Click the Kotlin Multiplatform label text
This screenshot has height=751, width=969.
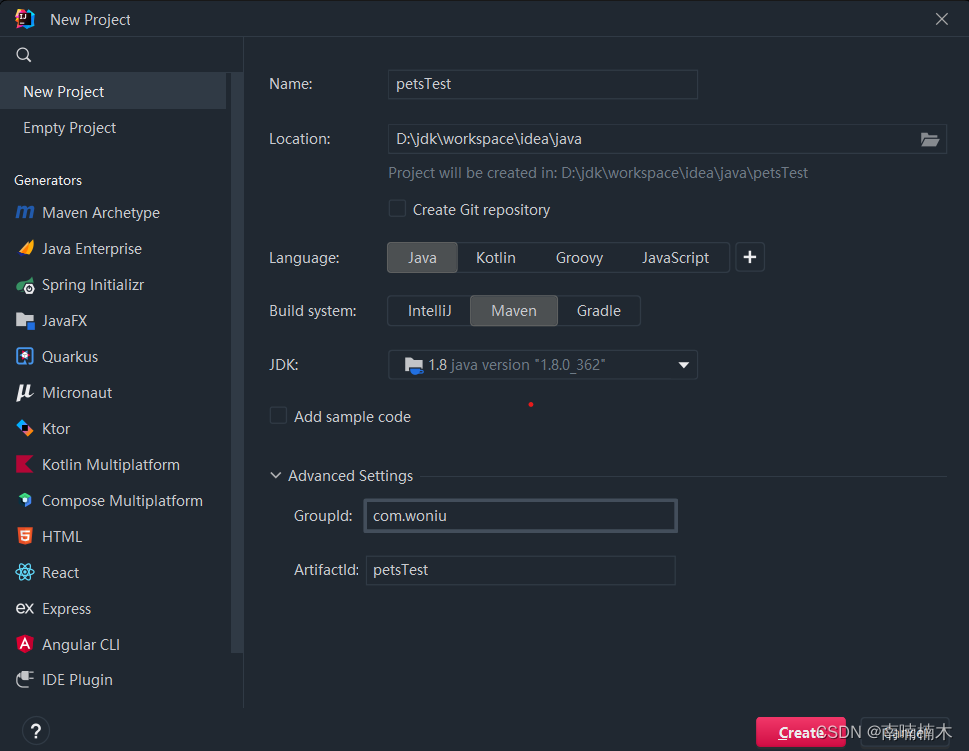111,465
